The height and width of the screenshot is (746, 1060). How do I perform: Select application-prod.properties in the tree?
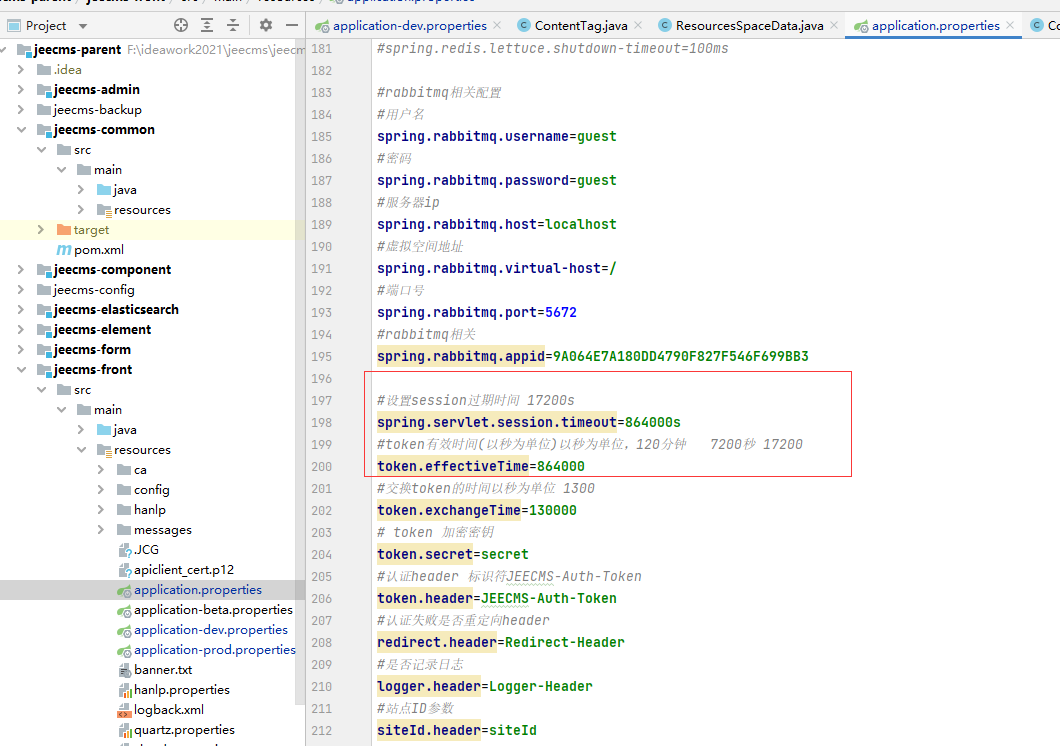214,649
